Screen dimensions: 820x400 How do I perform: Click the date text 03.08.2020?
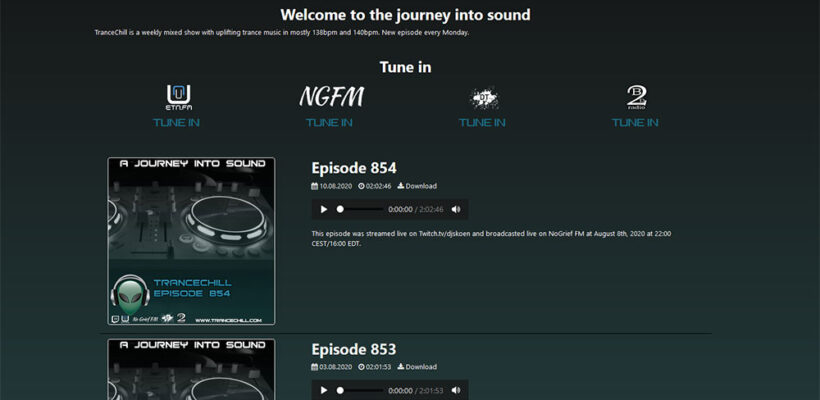point(336,367)
